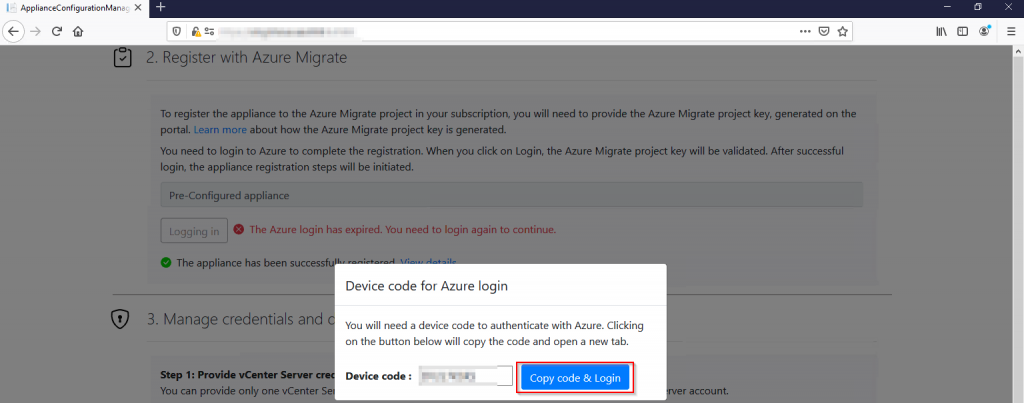Click the Pre-Configured appliance key field
The width and height of the screenshot is (1024, 403).
click(511, 195)
